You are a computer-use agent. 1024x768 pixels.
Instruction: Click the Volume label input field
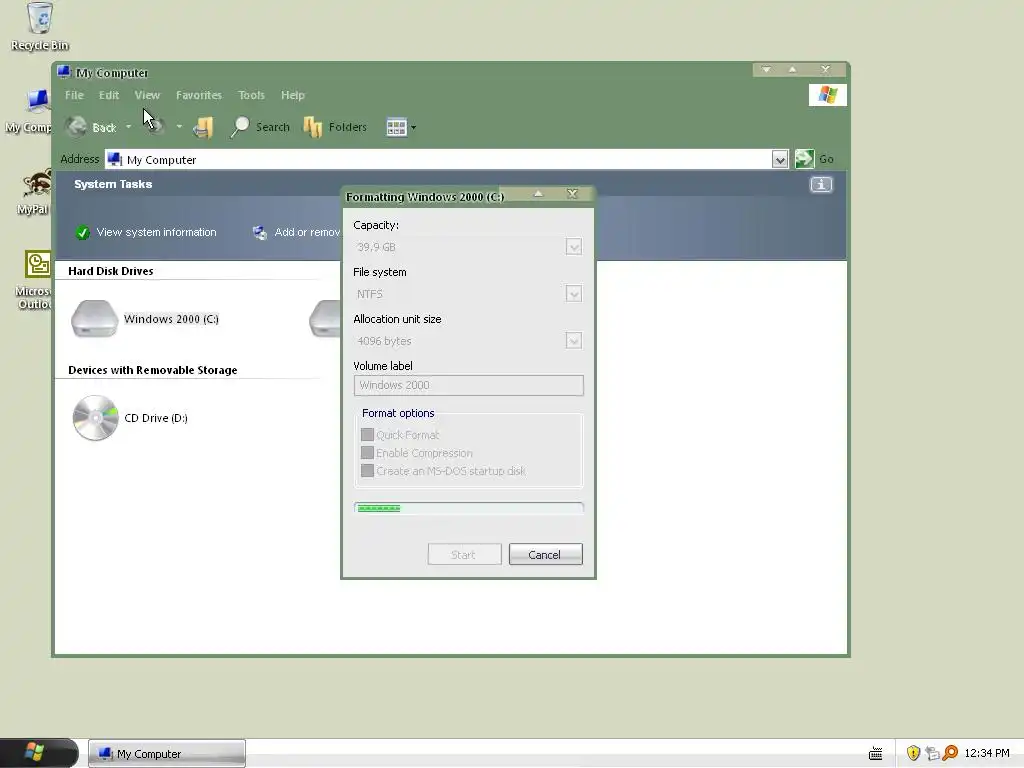pyautogui.click(x=468, y=385)
